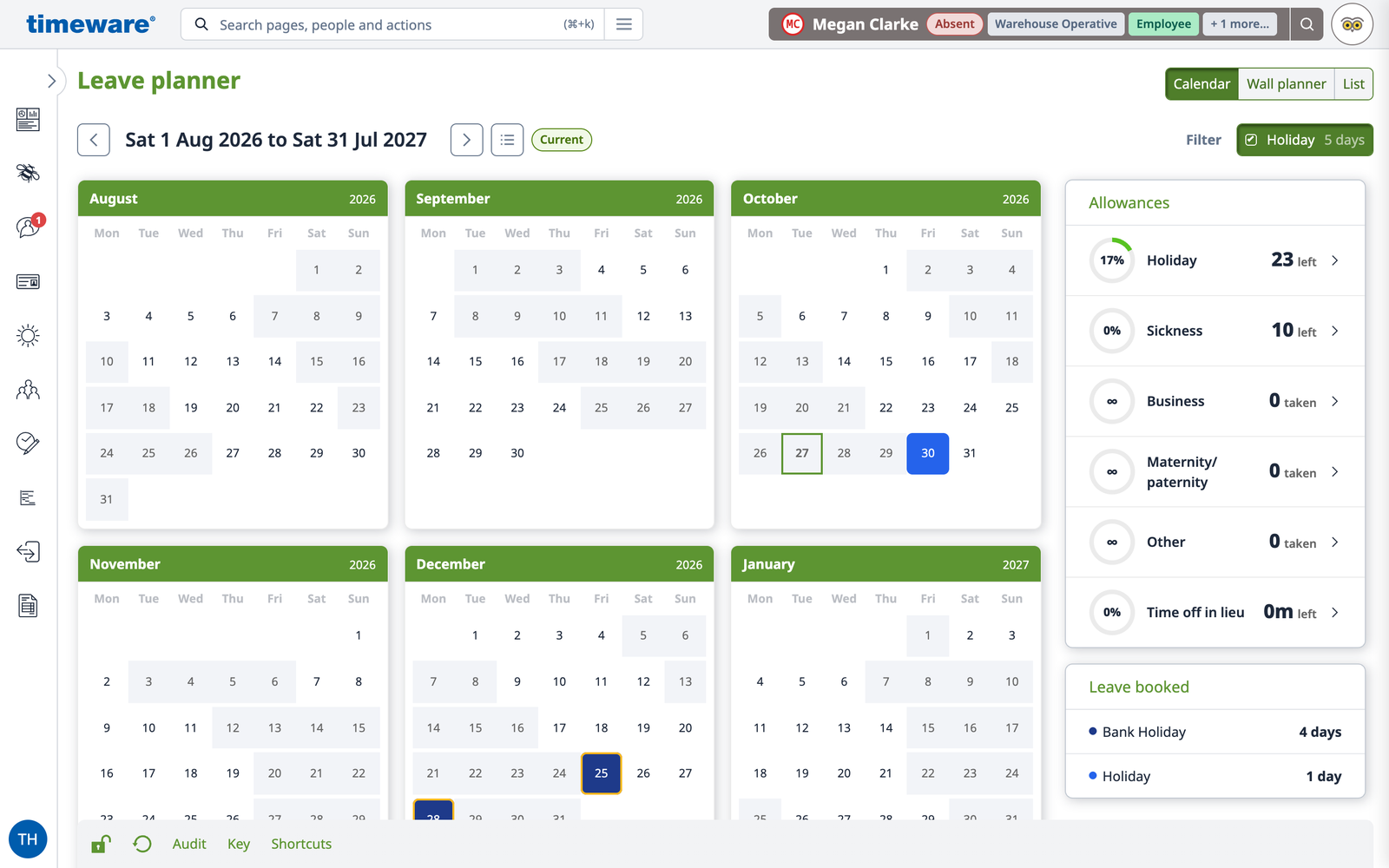The image size is (1389, 868).
Task: Click the 17% Holiday progress ring
Action: tap(1112, 260)
